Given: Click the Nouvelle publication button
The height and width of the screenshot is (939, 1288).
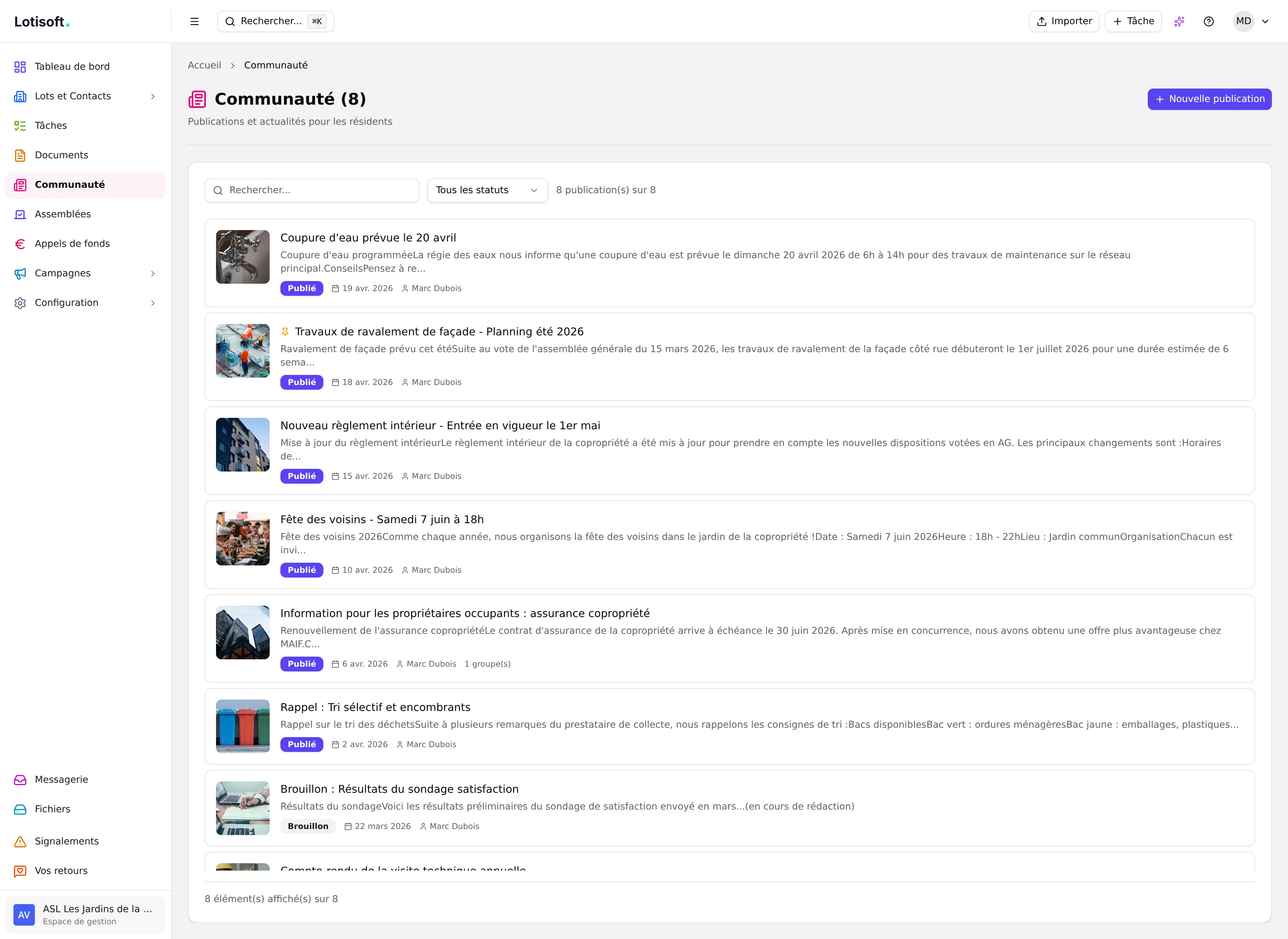Looking at the screenshot, I should pyautogui.click(x=1209, y=99).
